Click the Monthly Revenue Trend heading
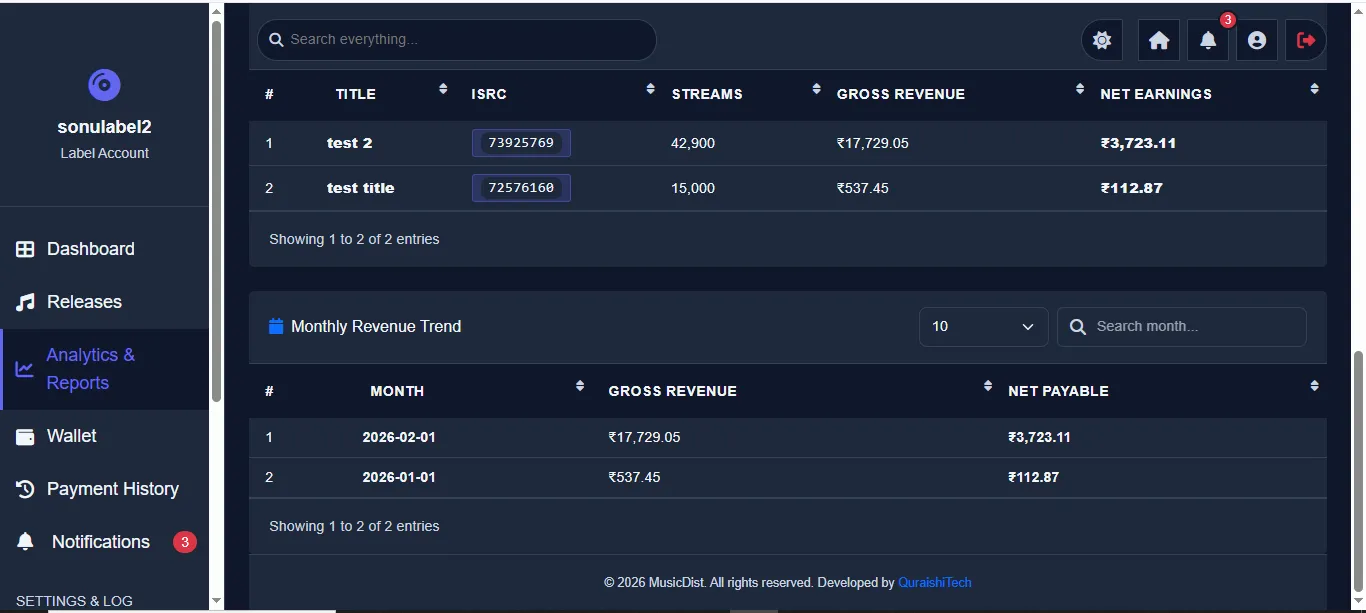 (x=376, y=326)
